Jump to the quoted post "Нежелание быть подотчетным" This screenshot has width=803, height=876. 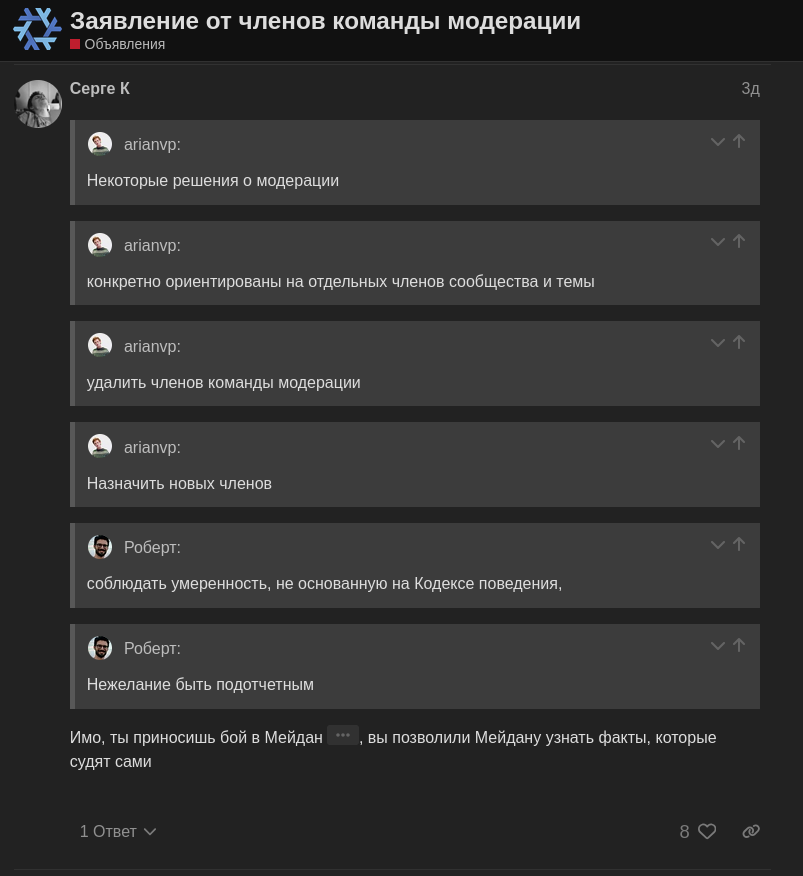coord(739,646)
